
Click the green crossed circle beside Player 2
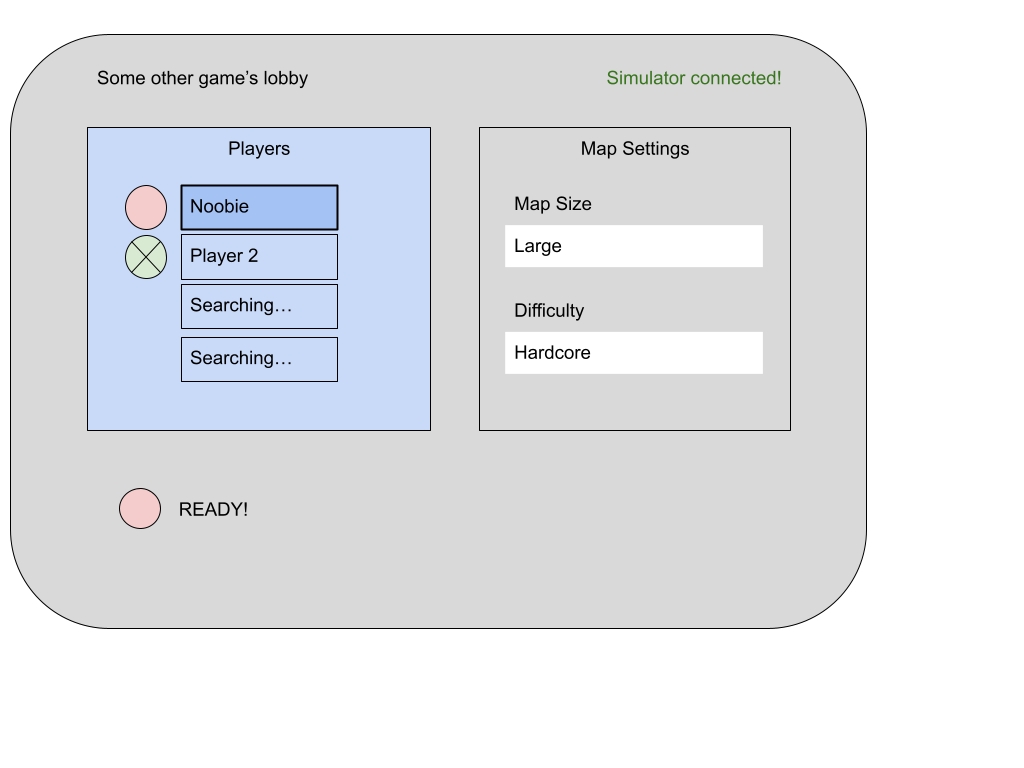pos(146,257)
